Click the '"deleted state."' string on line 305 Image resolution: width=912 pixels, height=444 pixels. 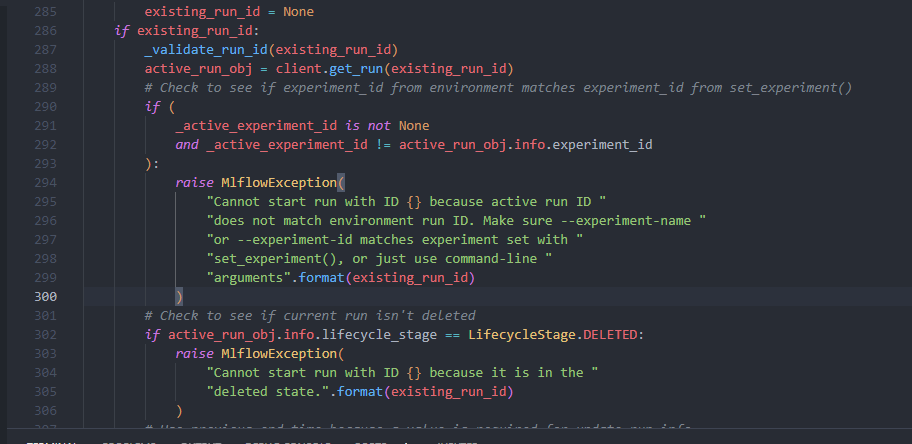tap(268, 392)
